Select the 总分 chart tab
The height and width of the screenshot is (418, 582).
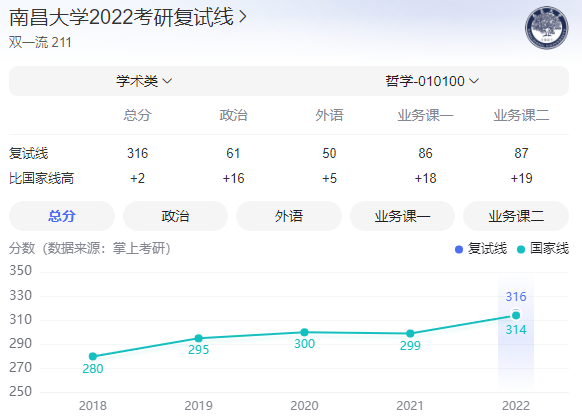tap(62, 216)
